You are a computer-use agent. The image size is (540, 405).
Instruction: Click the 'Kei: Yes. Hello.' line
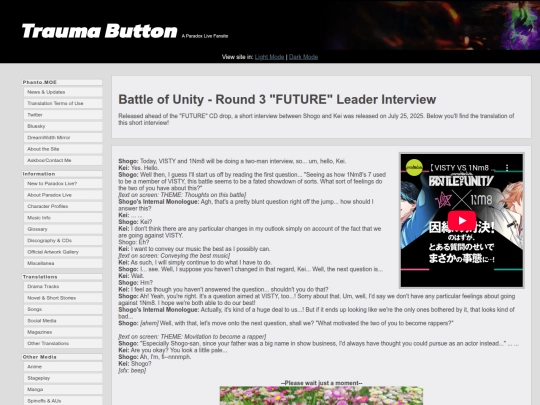click(x=138, y=168)
